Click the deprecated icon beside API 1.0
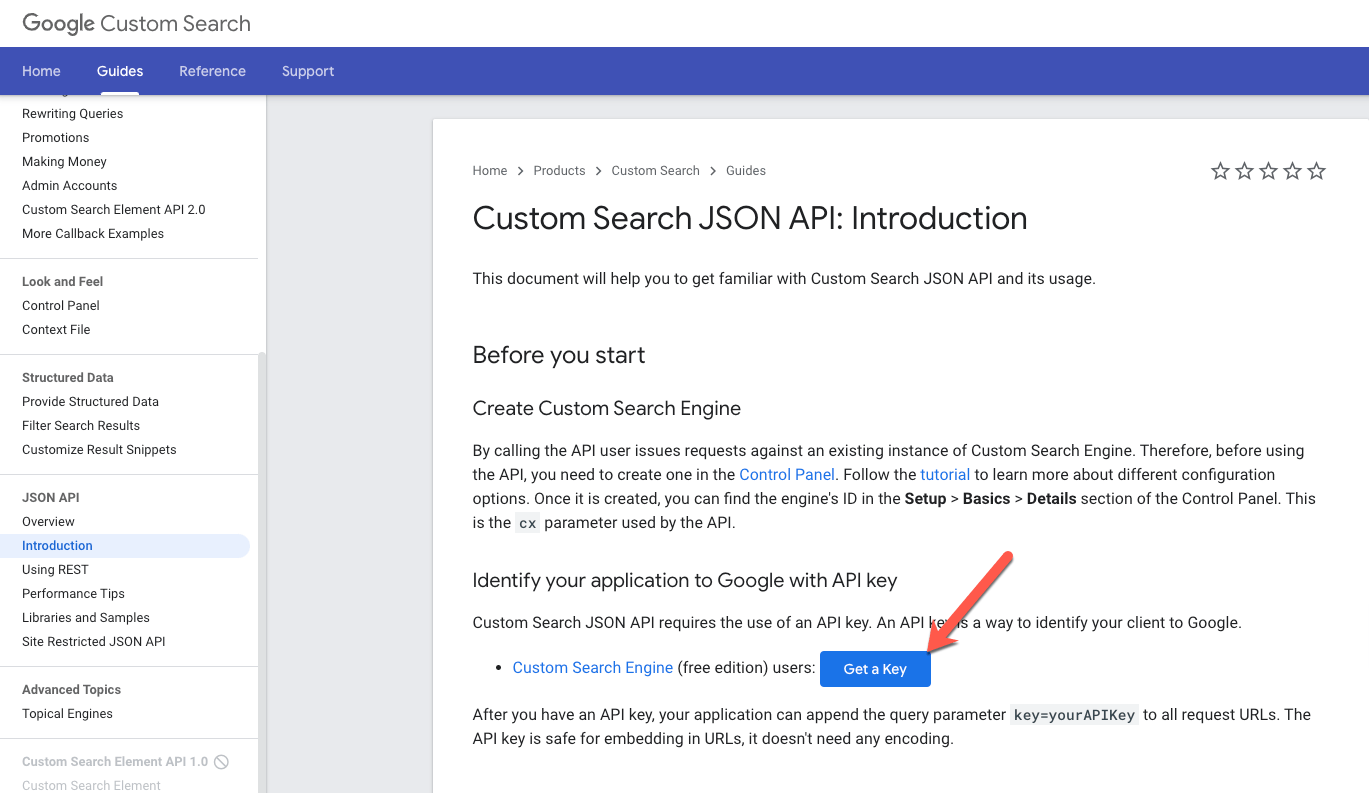This screenshot has height=793, width=1369. 222,762
